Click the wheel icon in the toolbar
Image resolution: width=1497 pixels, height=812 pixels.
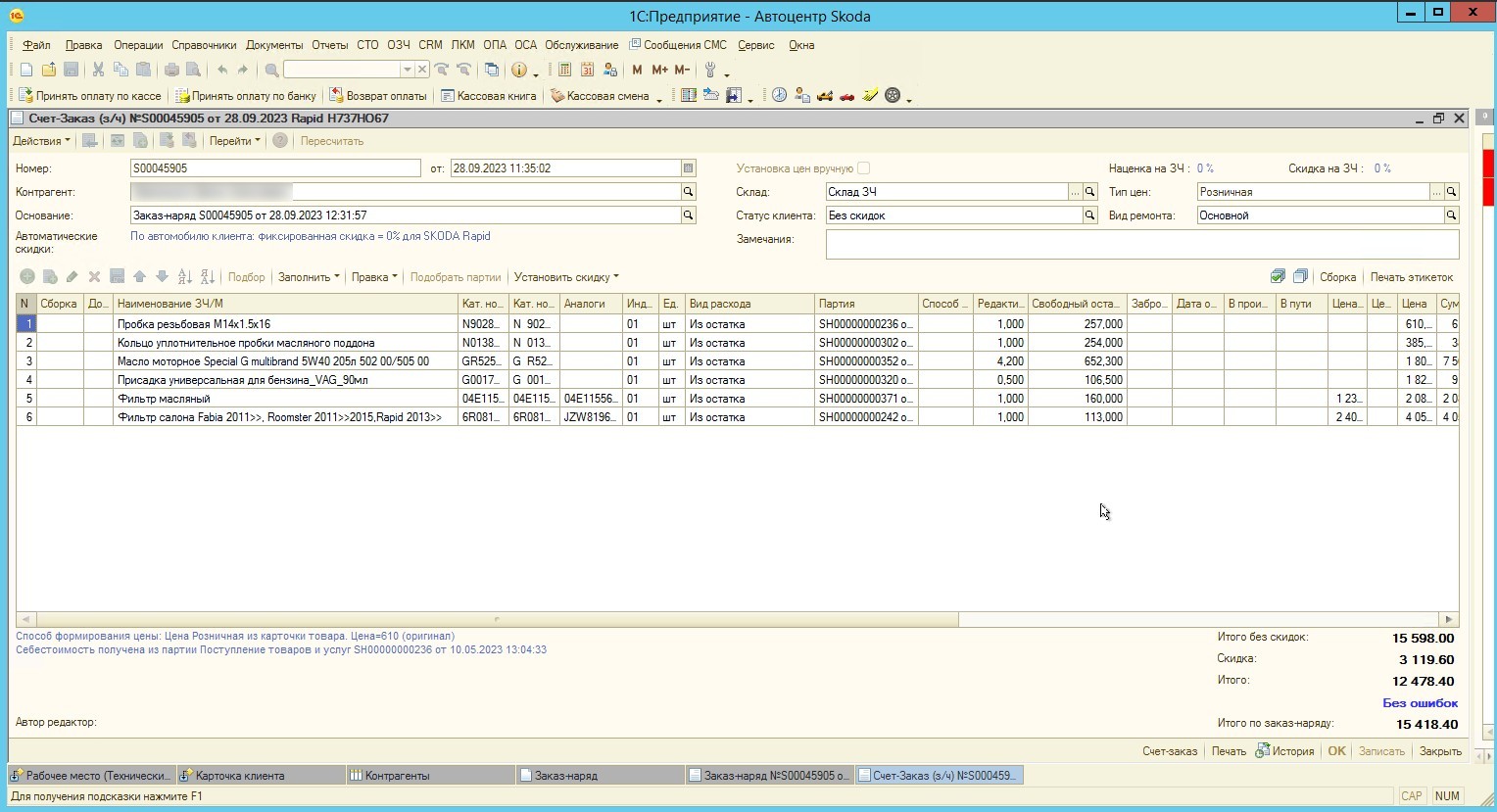[892, 96]
